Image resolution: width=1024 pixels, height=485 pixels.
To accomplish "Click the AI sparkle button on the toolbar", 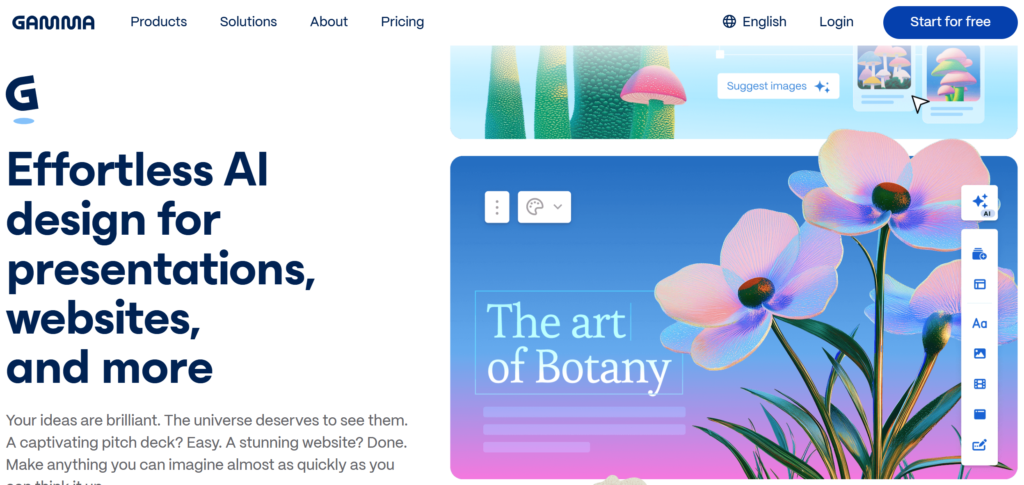I will (980, 203).
